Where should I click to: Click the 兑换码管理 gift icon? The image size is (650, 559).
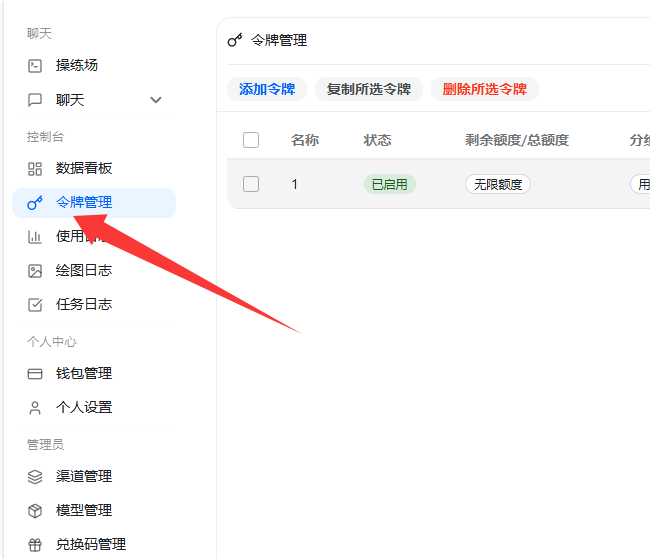(x=35, y=545)
